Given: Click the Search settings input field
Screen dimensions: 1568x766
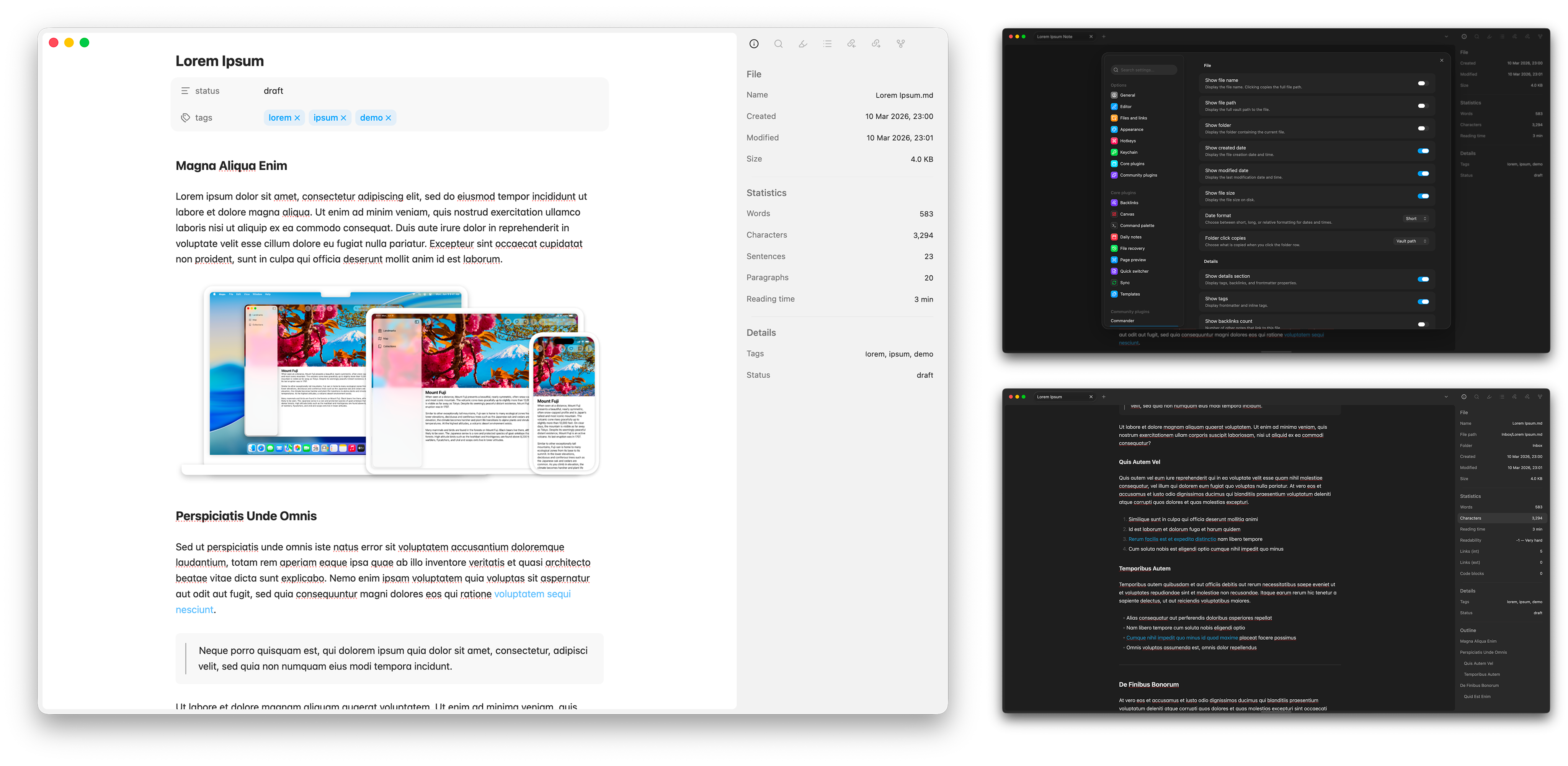Looking at the screenshot, I should point(1144,70).
